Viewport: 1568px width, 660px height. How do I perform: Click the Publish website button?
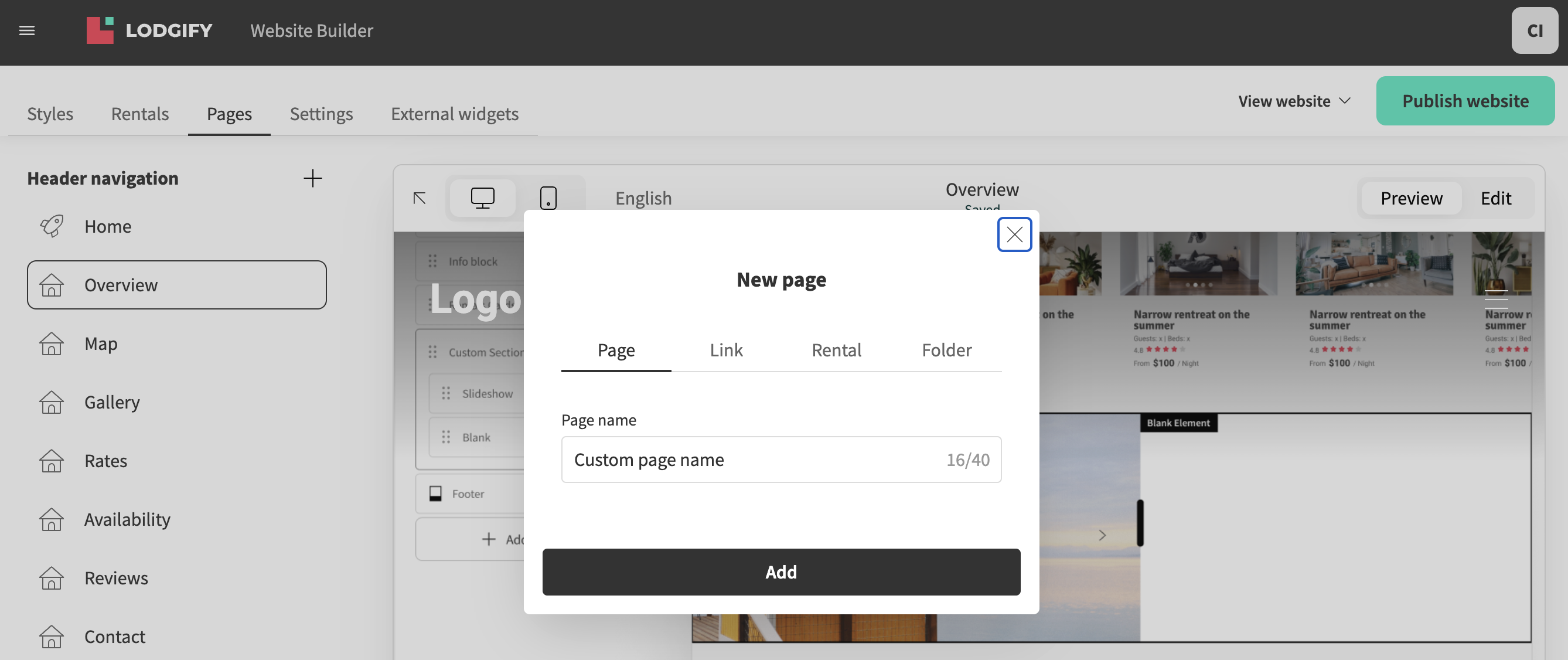1465,101
